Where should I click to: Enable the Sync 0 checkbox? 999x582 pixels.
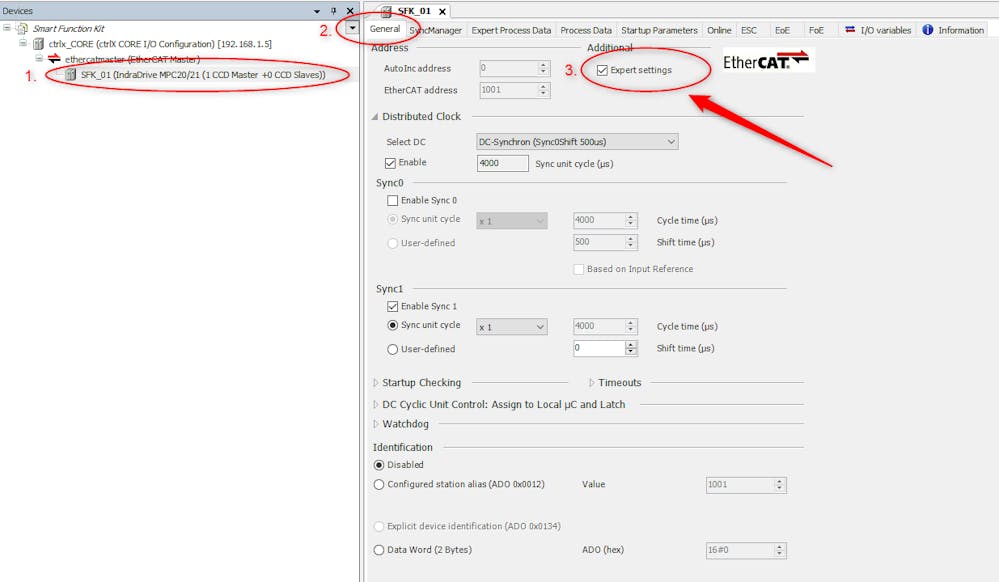(x=392, y=200)
